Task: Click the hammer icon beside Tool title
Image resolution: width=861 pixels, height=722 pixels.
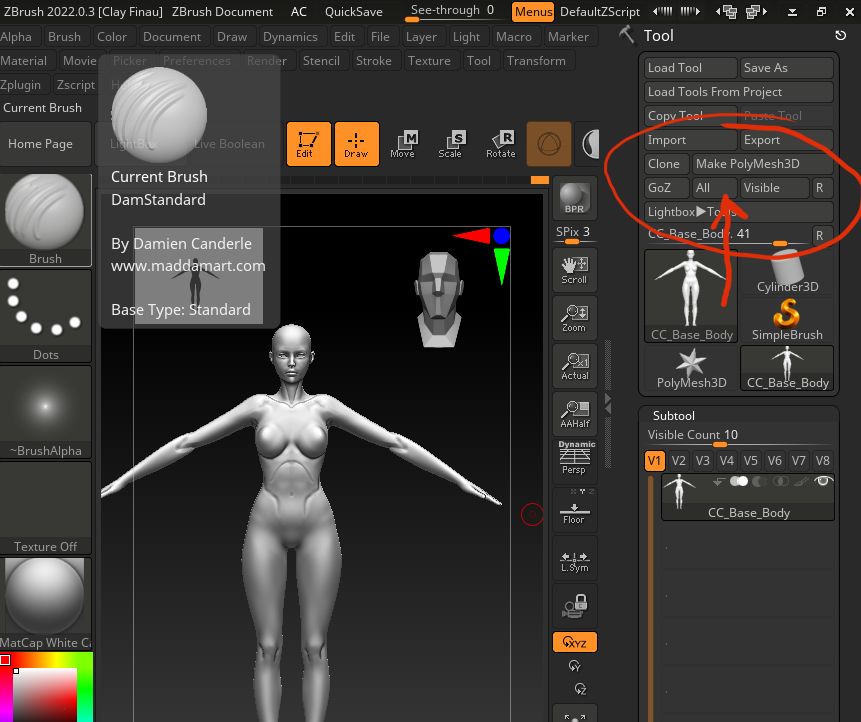Action: click(627, 35)
